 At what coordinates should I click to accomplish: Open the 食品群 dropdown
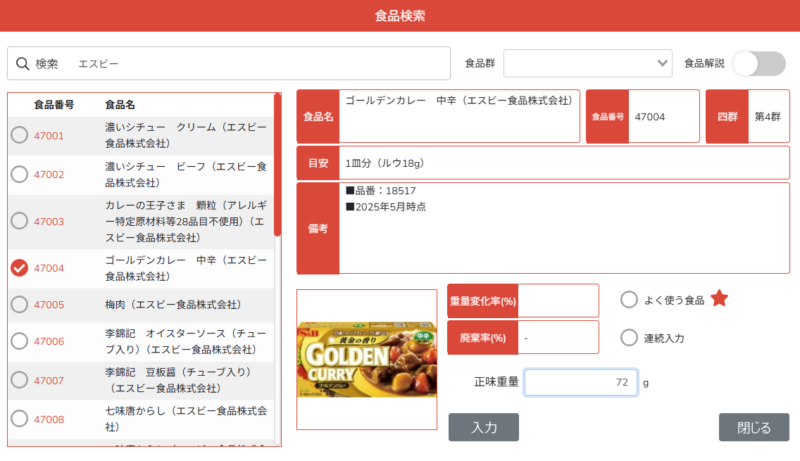588,63
